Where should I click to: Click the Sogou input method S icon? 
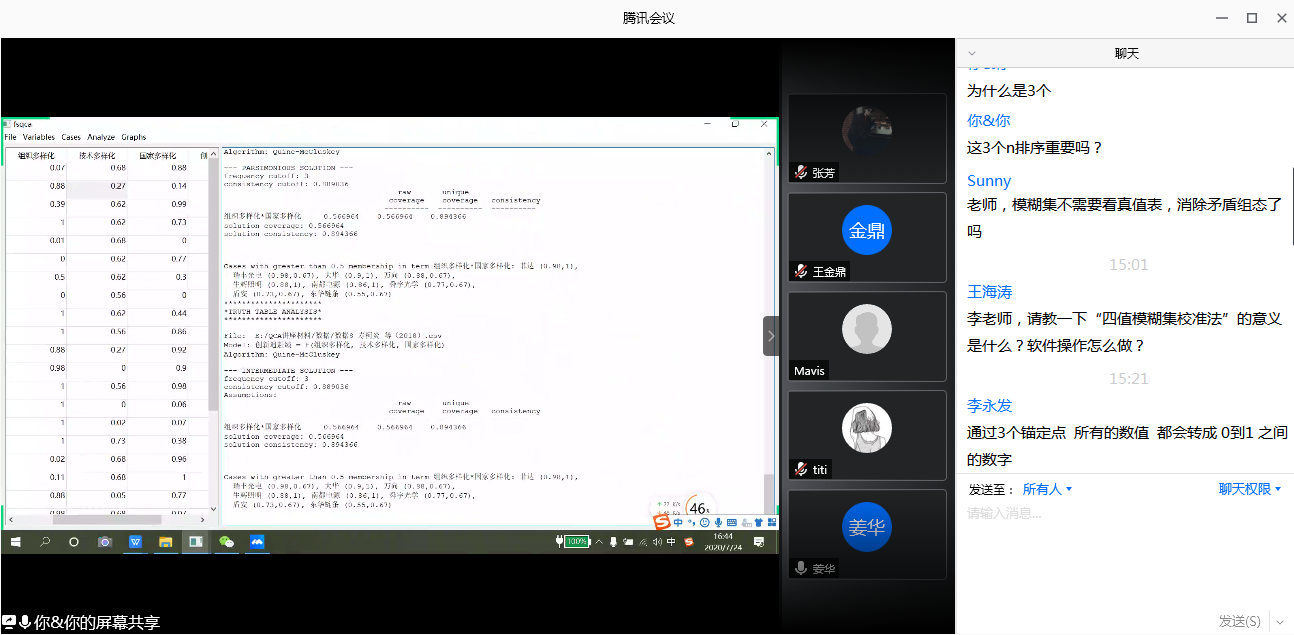point(661,523)
